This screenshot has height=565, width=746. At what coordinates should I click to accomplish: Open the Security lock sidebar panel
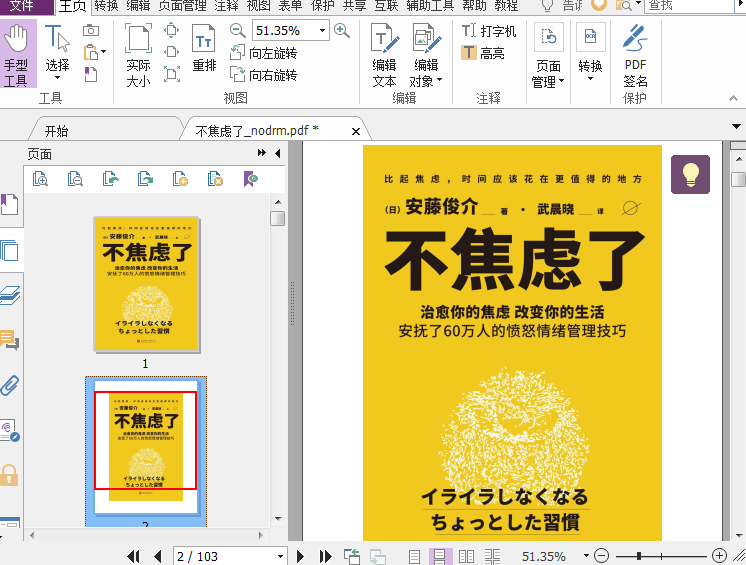(x=10, y=476)
